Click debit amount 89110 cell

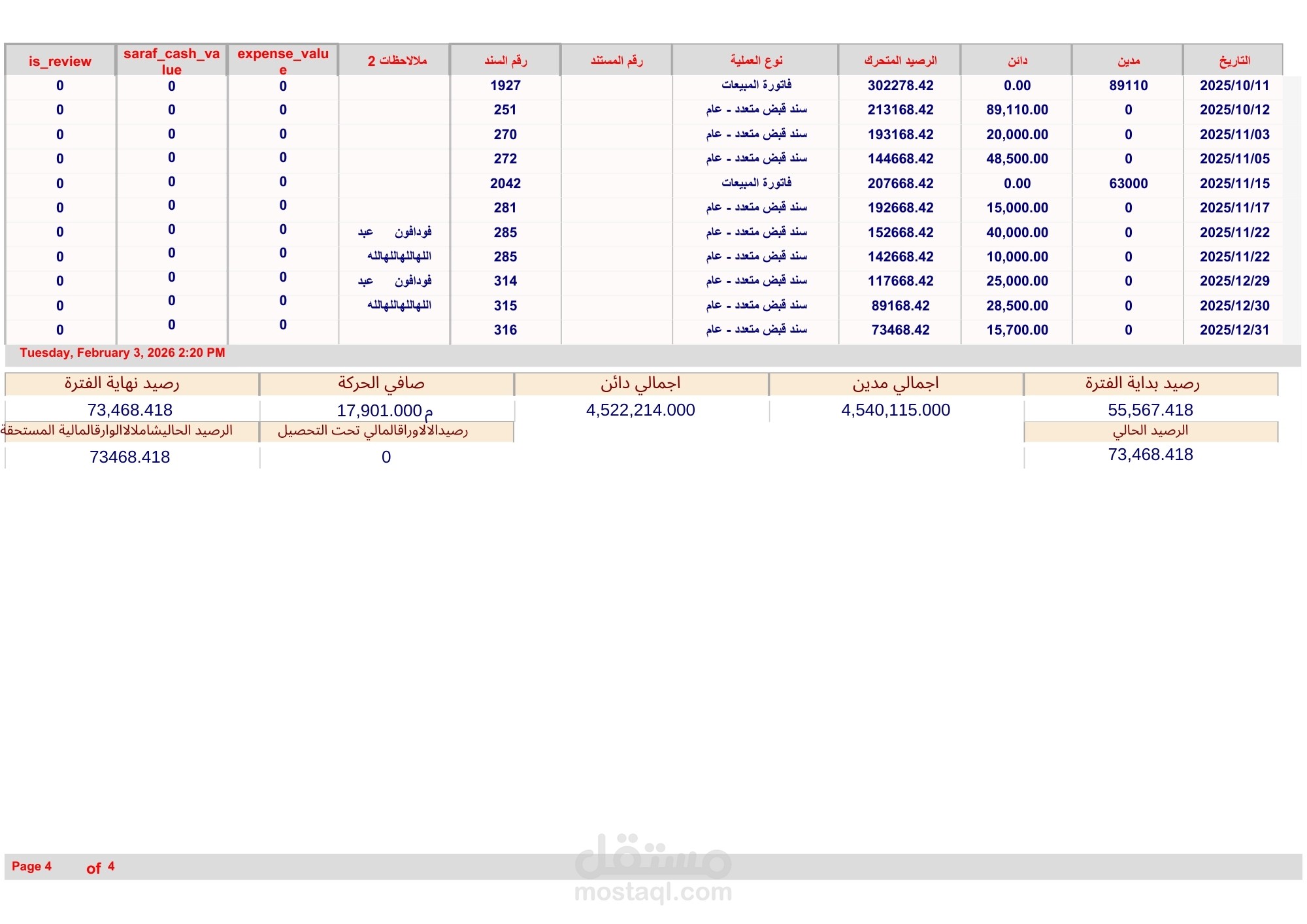(x=1128, y=86)
